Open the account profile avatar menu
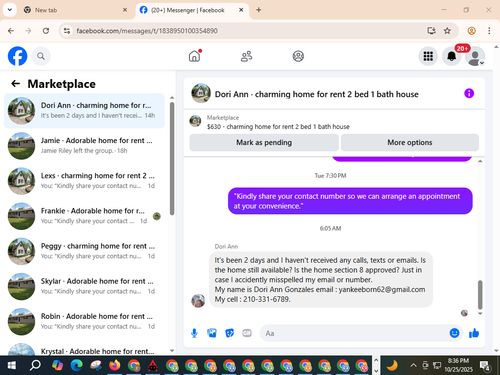The image size is (500, 375). [475, 56]
